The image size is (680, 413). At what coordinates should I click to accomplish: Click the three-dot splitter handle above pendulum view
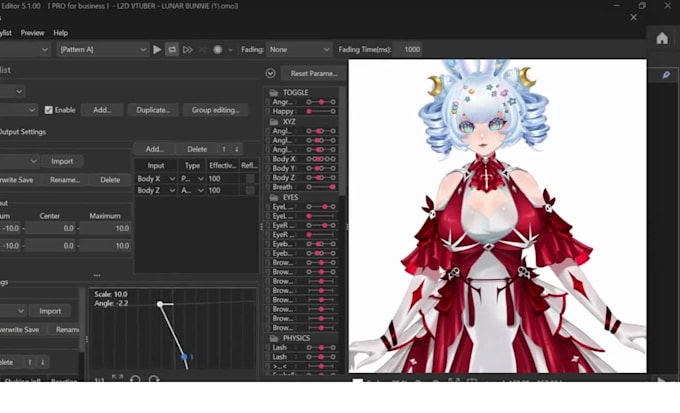pos(97,275)
